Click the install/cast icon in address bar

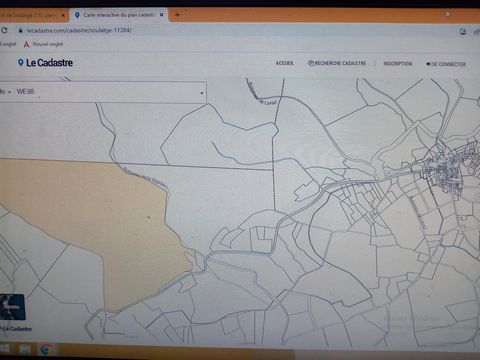(x=463, y=32)
